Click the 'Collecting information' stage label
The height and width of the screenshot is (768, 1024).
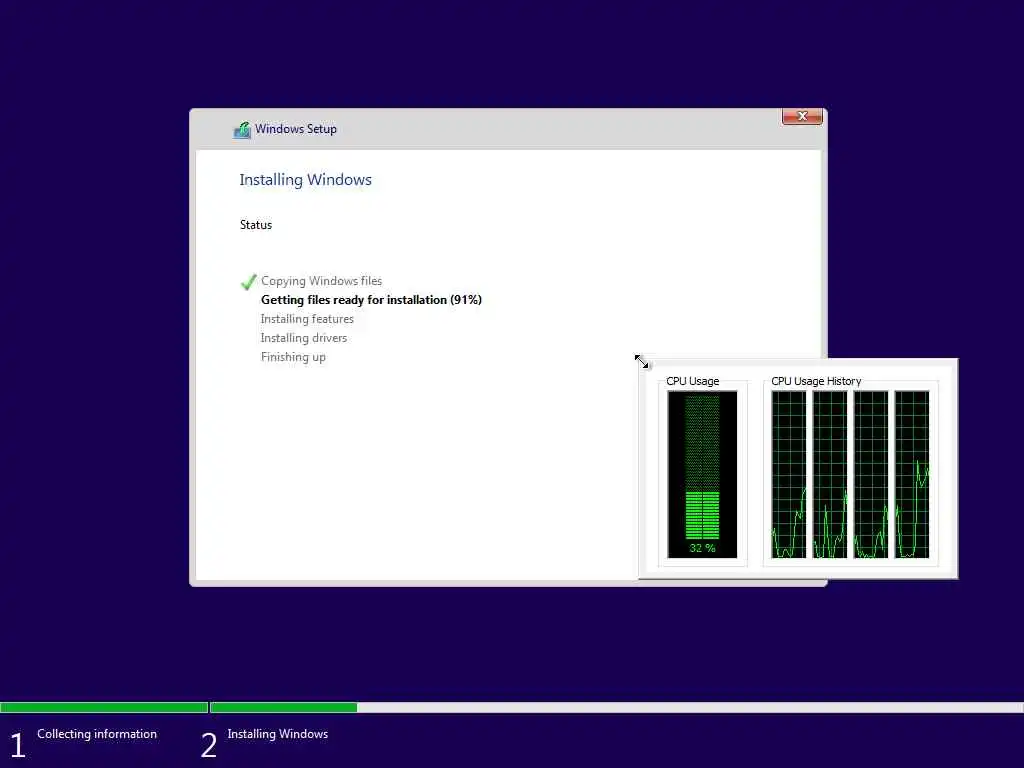click(97, 734)
